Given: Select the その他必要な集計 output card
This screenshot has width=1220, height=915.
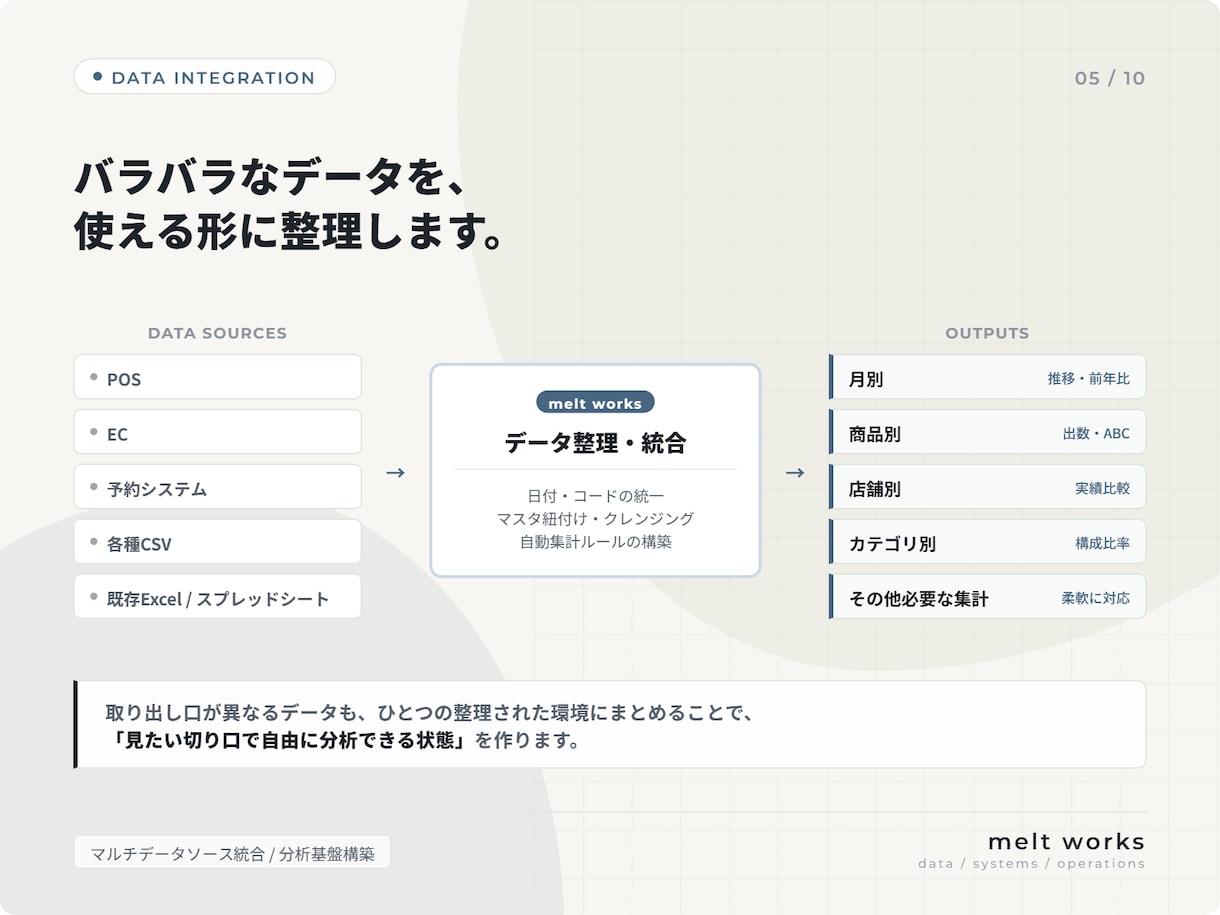Looking at the screenshot, I should pos(987,597).
